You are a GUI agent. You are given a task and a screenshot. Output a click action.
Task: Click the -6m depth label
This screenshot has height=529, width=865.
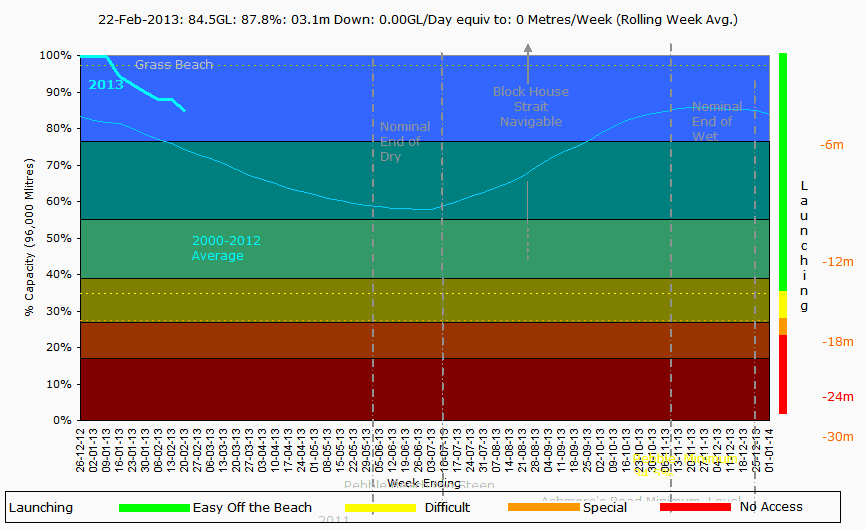click(832, 145)
